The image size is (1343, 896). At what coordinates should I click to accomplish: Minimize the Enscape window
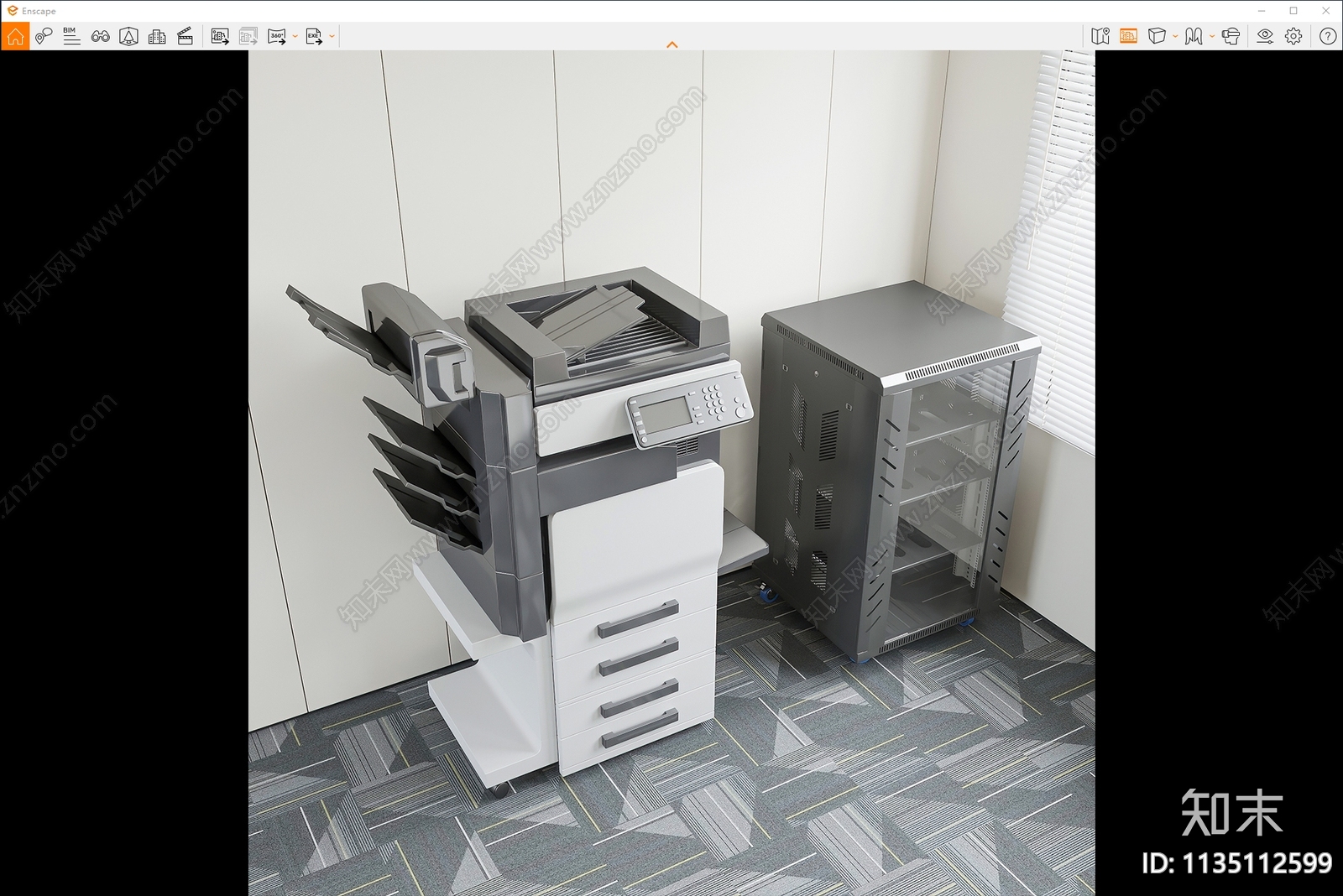coord(1261,11)
